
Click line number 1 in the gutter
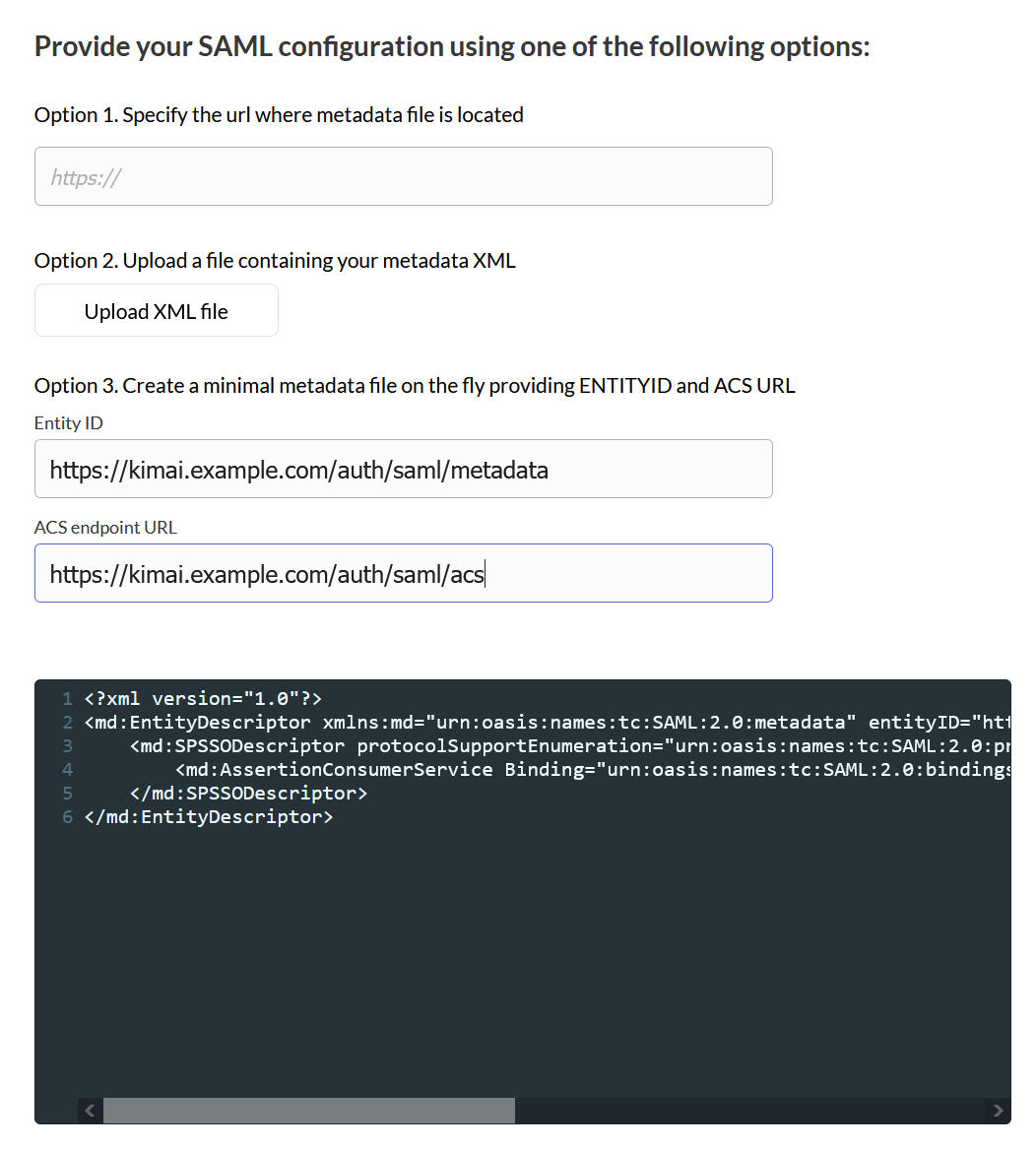pyautogui.click(x=67, y=699)
